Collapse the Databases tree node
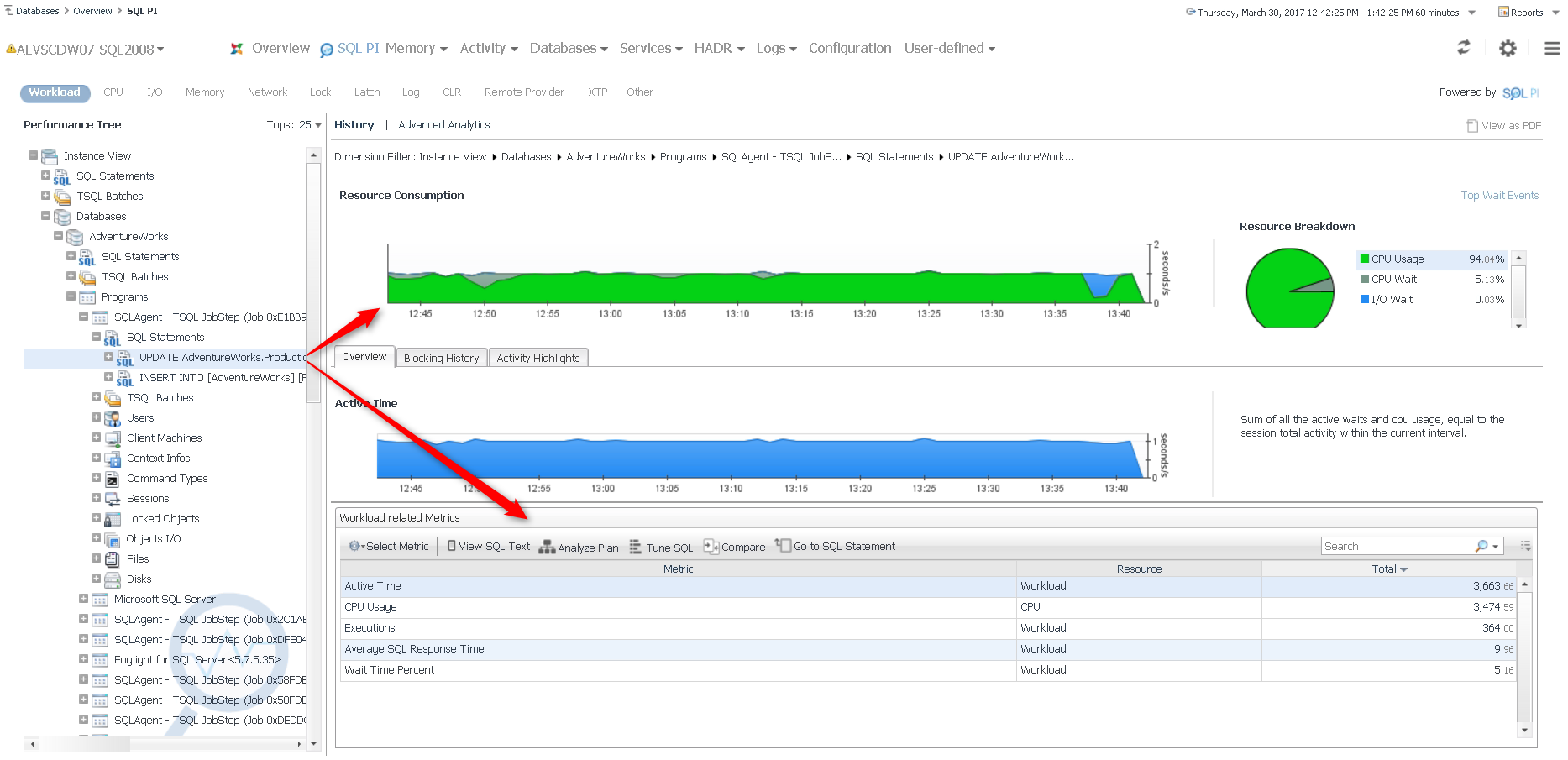The image size is (1568, 760). pyautogui.click(x=46, y=216)
